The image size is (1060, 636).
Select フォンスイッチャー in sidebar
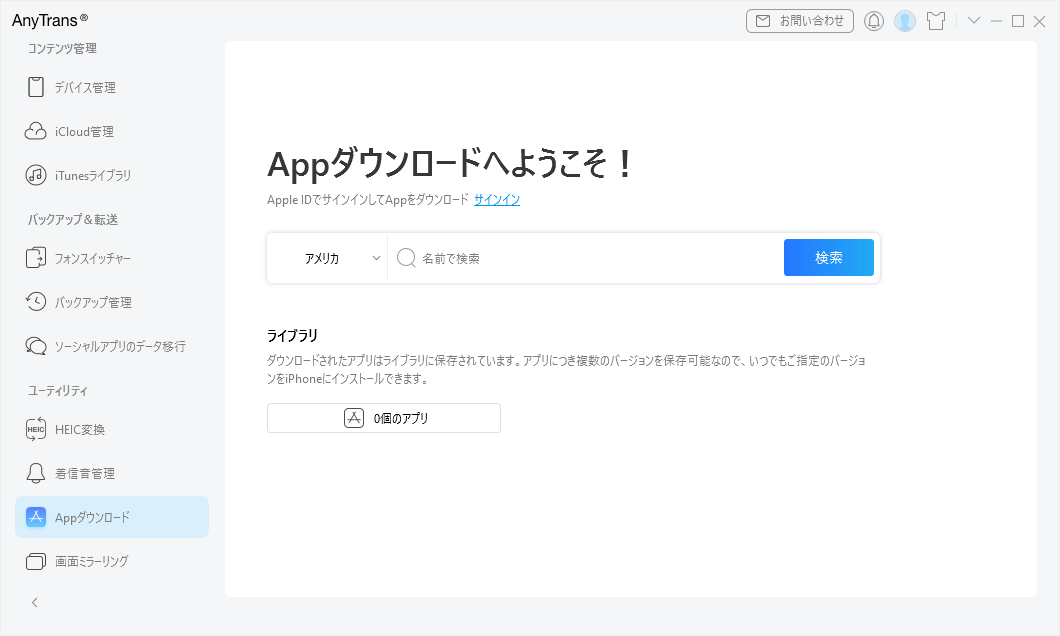[112, 258]
